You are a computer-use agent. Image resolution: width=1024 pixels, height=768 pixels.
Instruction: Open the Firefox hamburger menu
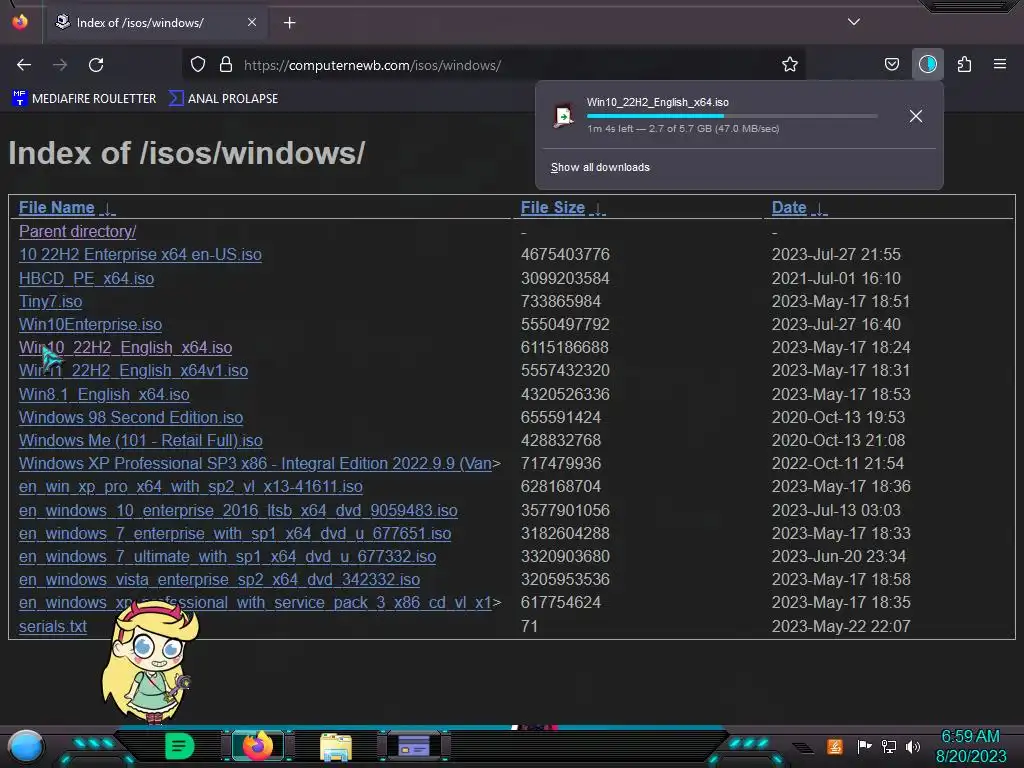click(1000, 64)
